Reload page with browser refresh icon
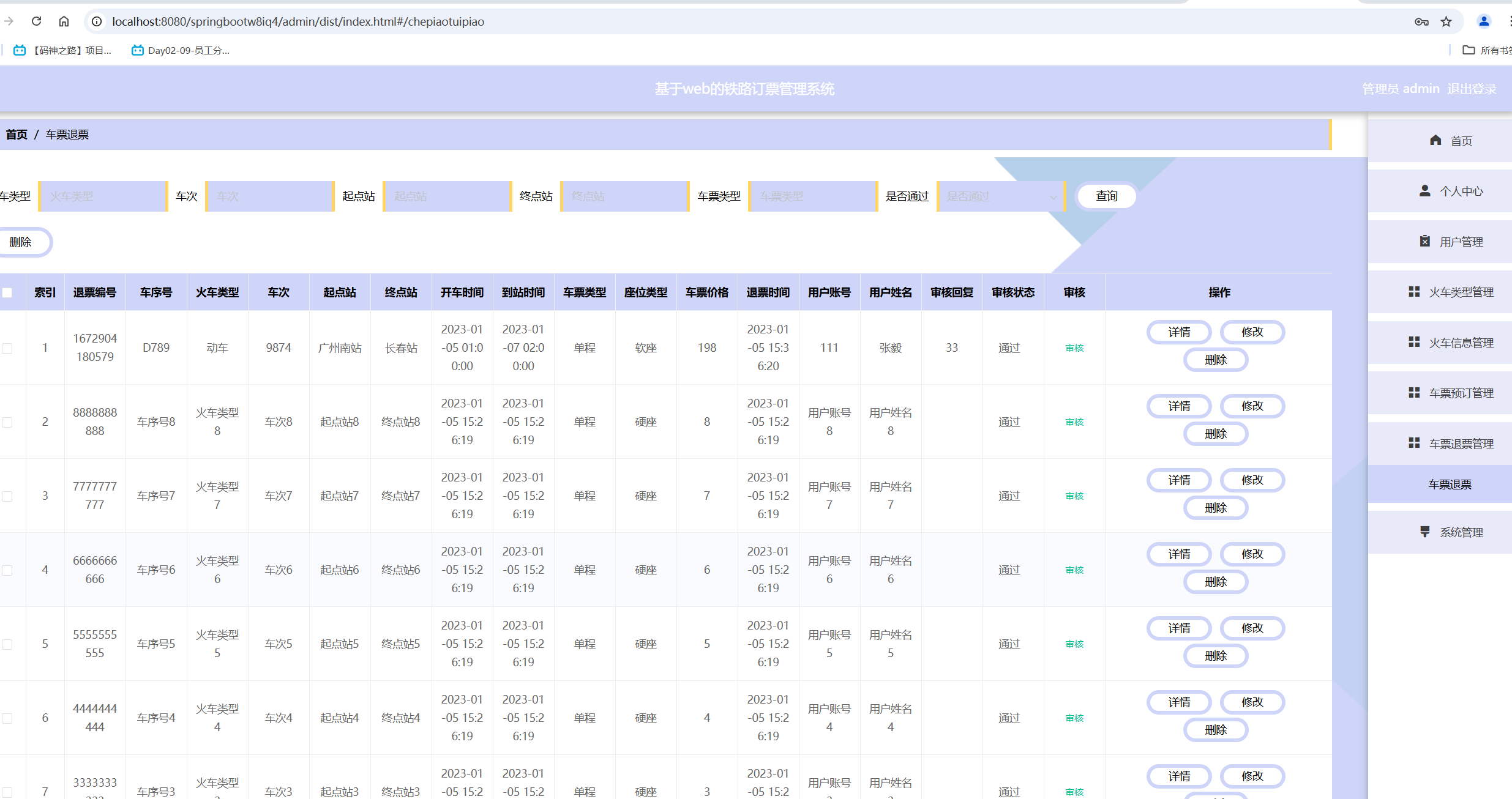This screenshot has height=799, width=1512. [x=37, y=21]
